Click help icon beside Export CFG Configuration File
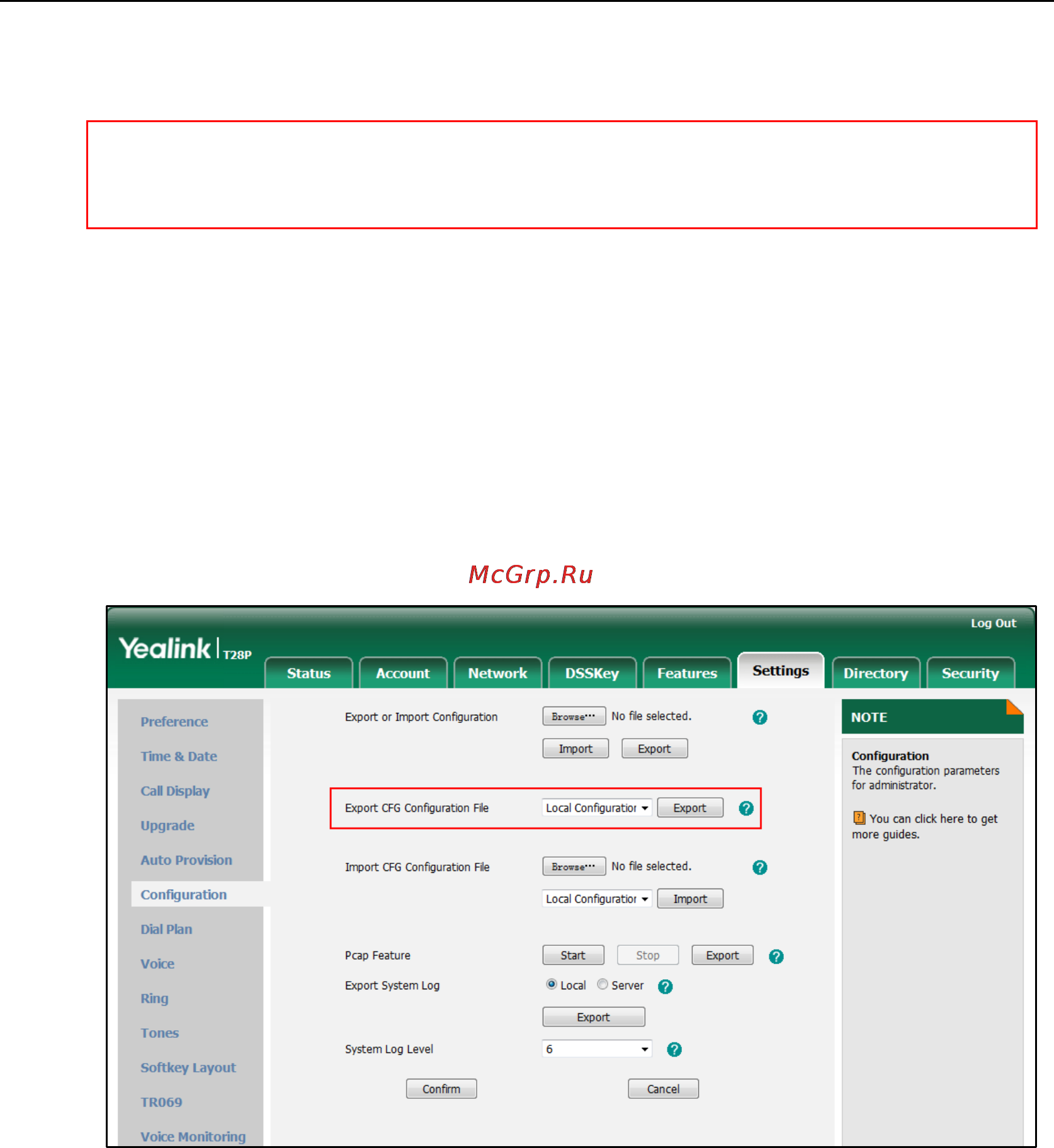 (746, 808)
